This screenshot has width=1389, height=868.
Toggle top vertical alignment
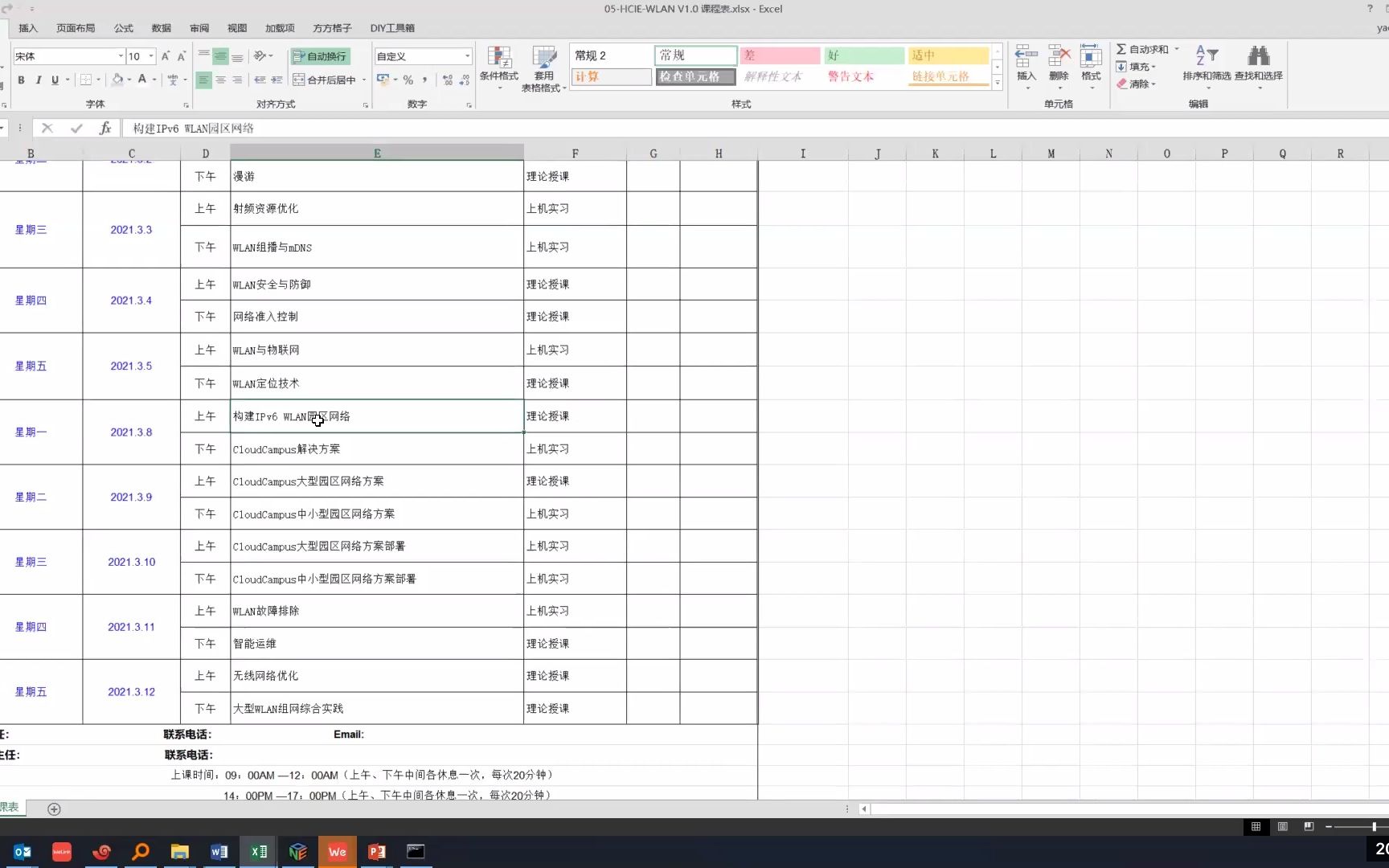[204, 56]
